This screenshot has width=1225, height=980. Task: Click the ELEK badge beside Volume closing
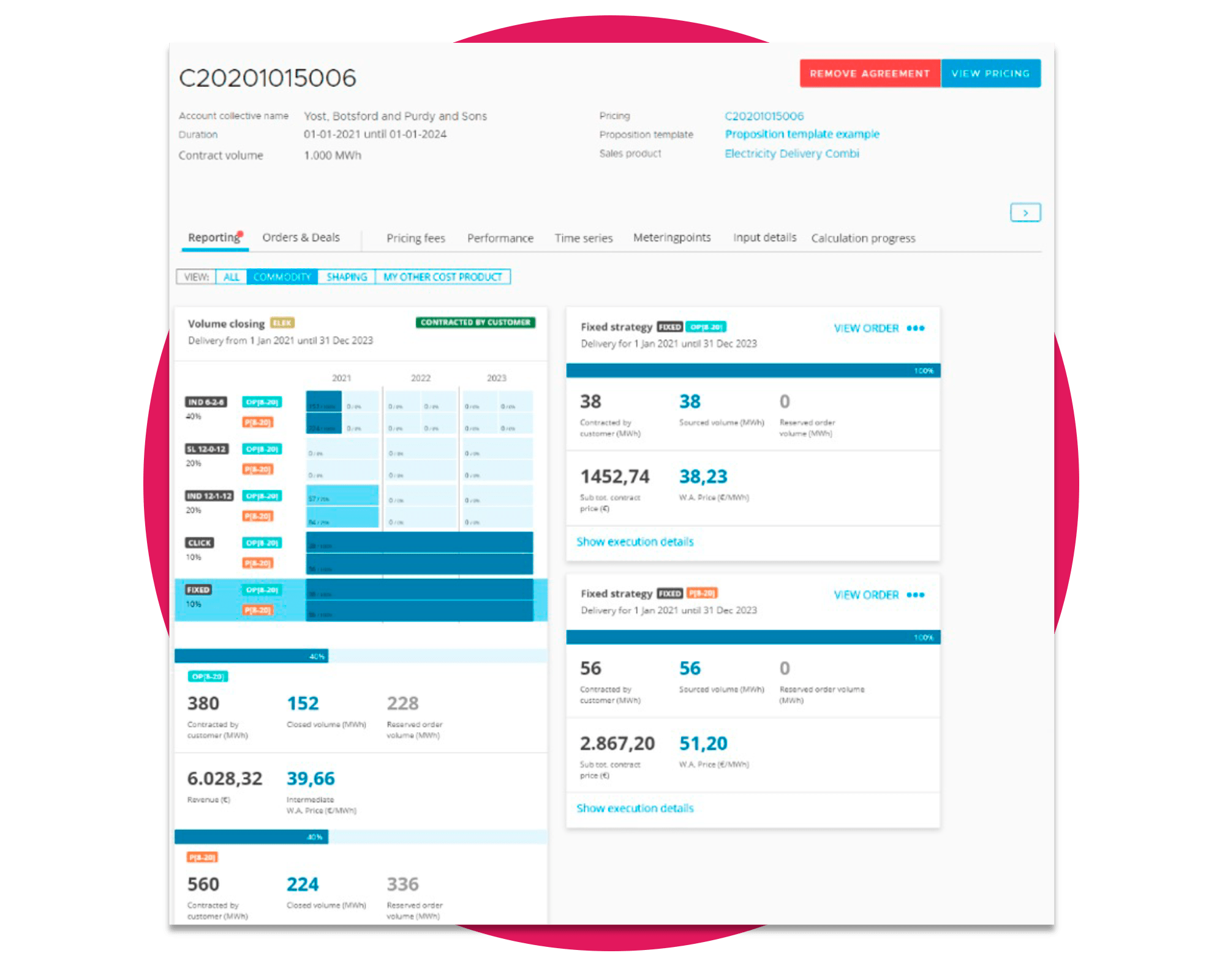click(282, 323)
